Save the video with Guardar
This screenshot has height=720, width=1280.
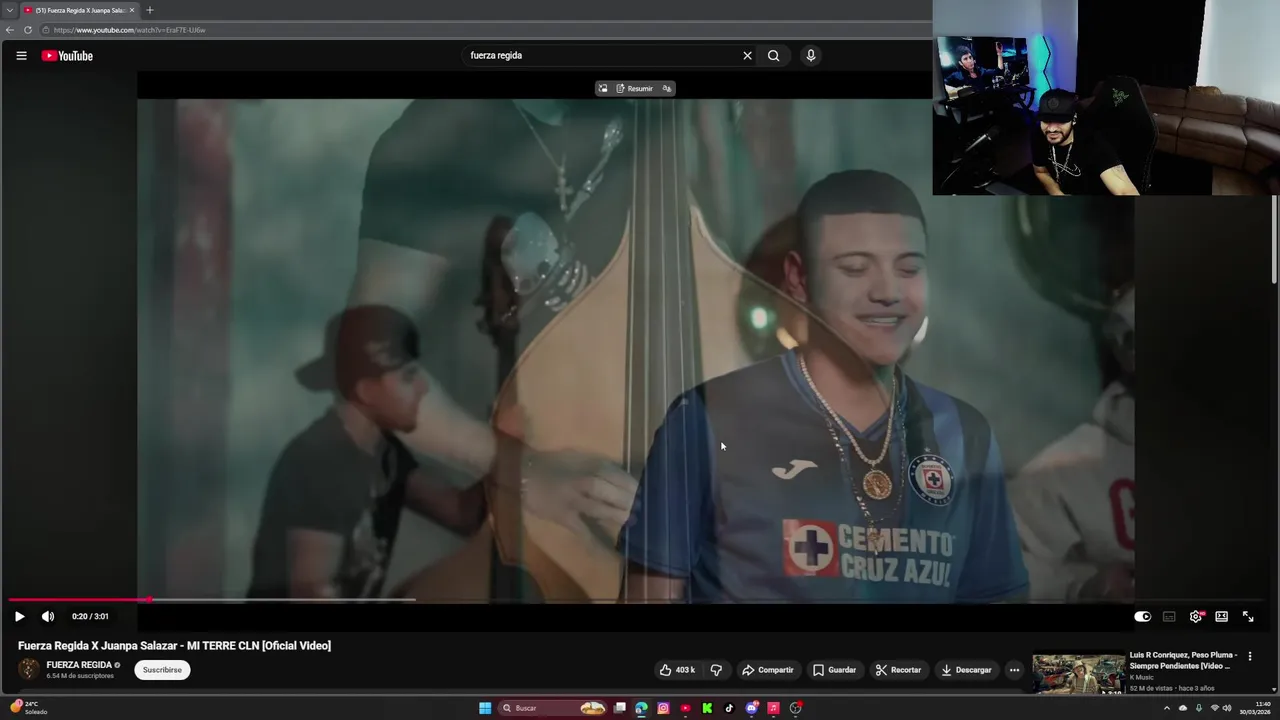click(x=834, y=670)
